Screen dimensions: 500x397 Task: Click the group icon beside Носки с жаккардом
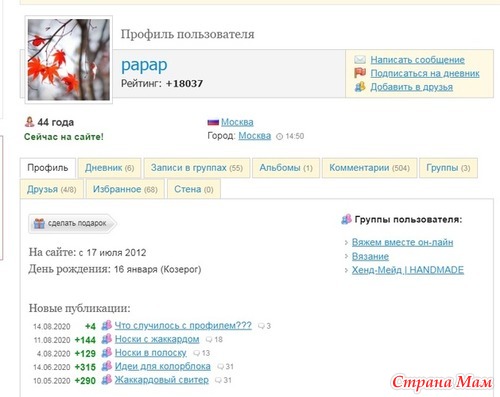pos(107,339)
